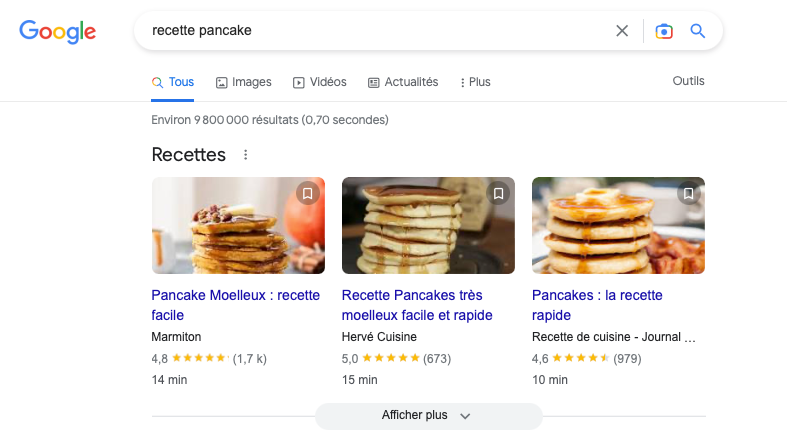Open Pancakes : la recette rapide link
787x440 pixels.
(597, 305)
